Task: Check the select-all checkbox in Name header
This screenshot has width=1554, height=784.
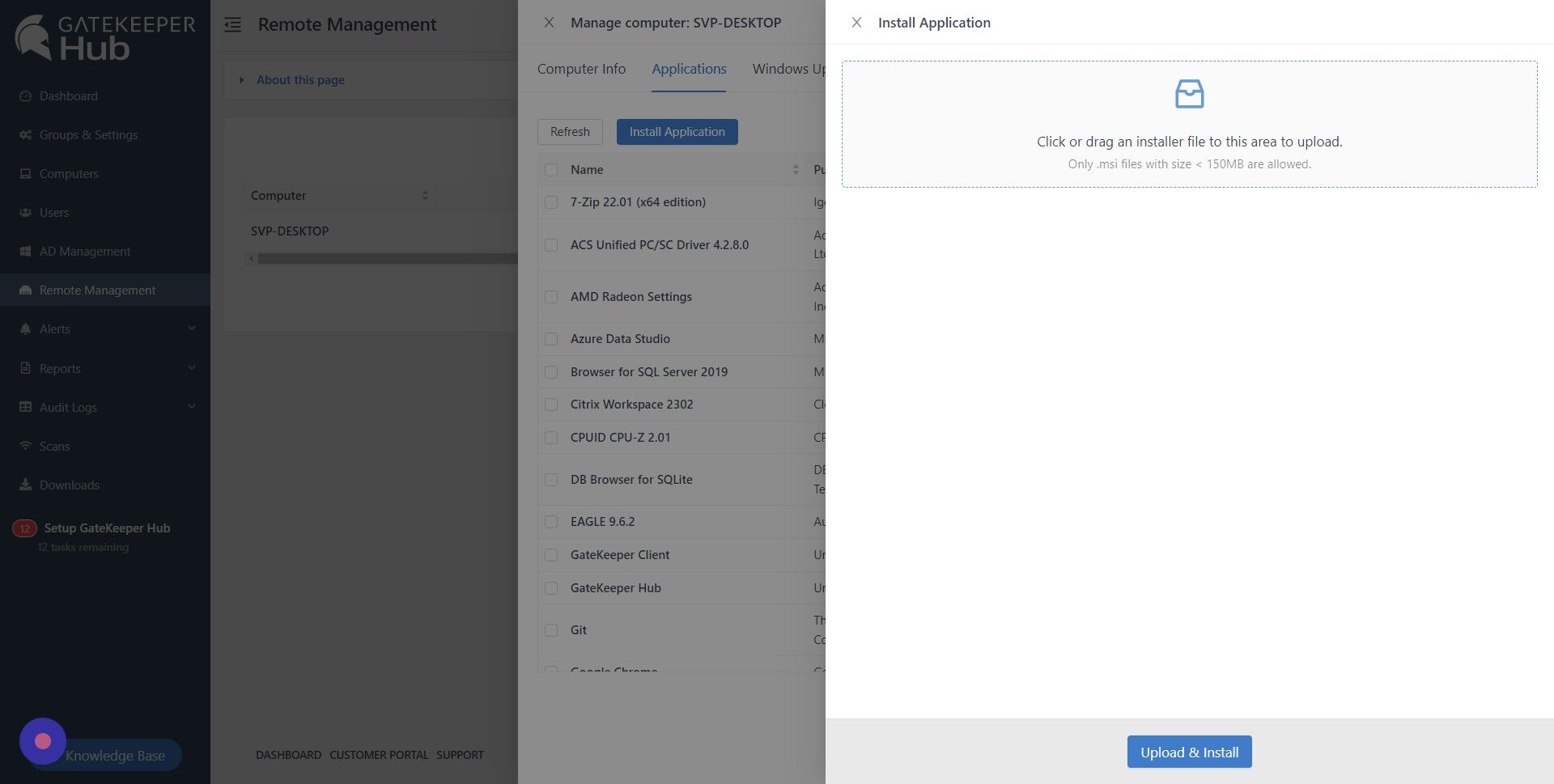Action: pyautogui.click(x=551, y=169)
